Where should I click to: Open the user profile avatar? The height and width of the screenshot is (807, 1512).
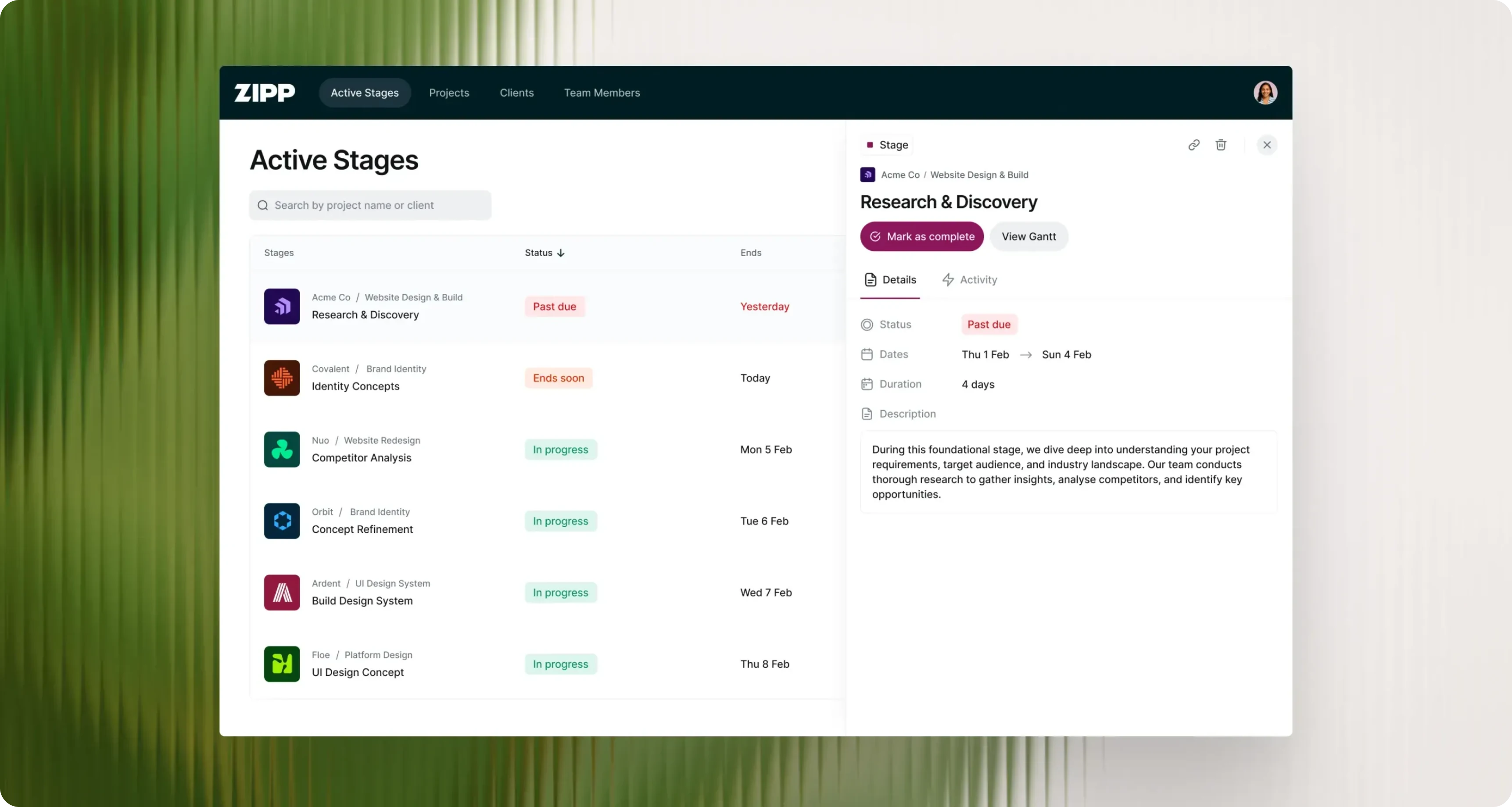point(1265,93)
